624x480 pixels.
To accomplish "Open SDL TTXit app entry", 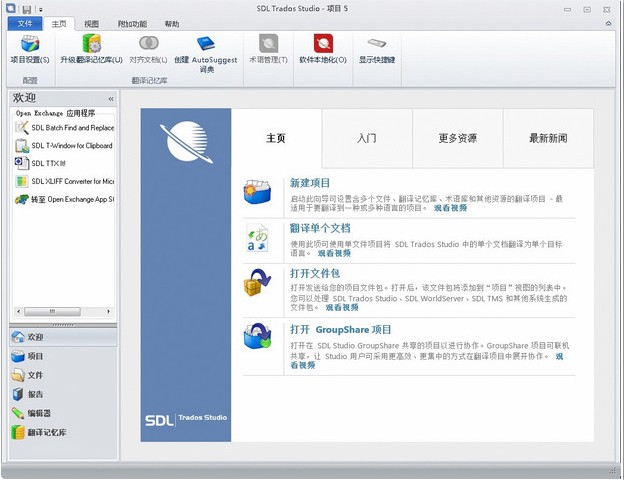I will tap(40, 163).
